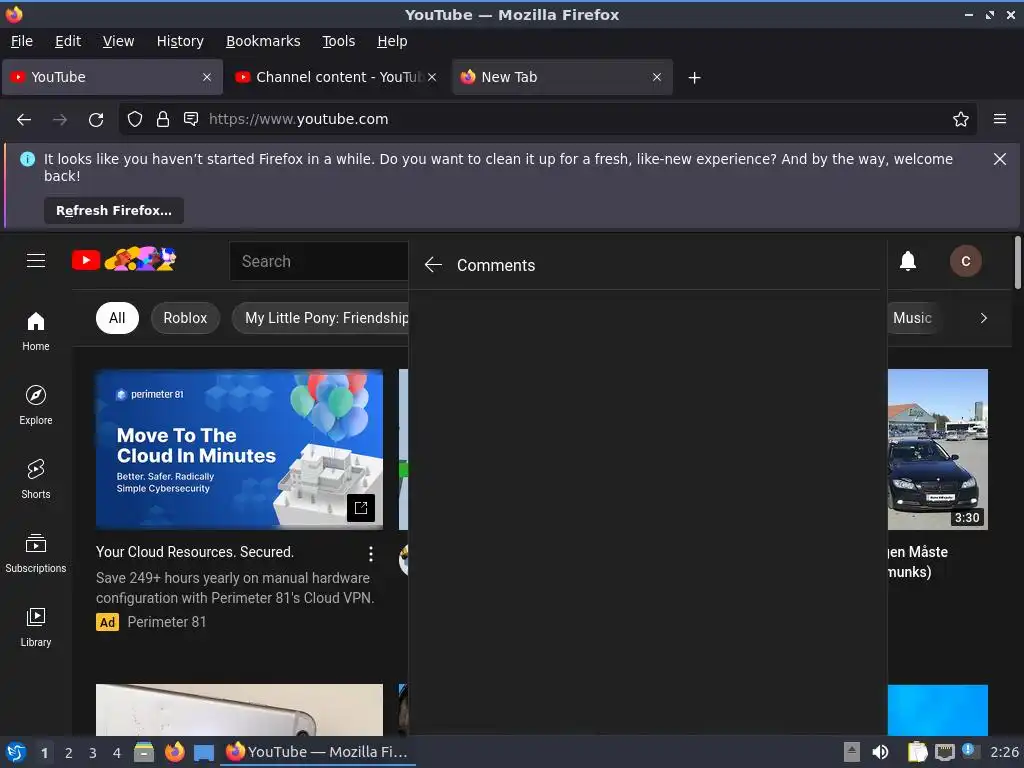The height and width of the screenshot is (768, 1024).
Task: Click YouTube Mozilla Firefox taskbar entry
Action: 317,752
